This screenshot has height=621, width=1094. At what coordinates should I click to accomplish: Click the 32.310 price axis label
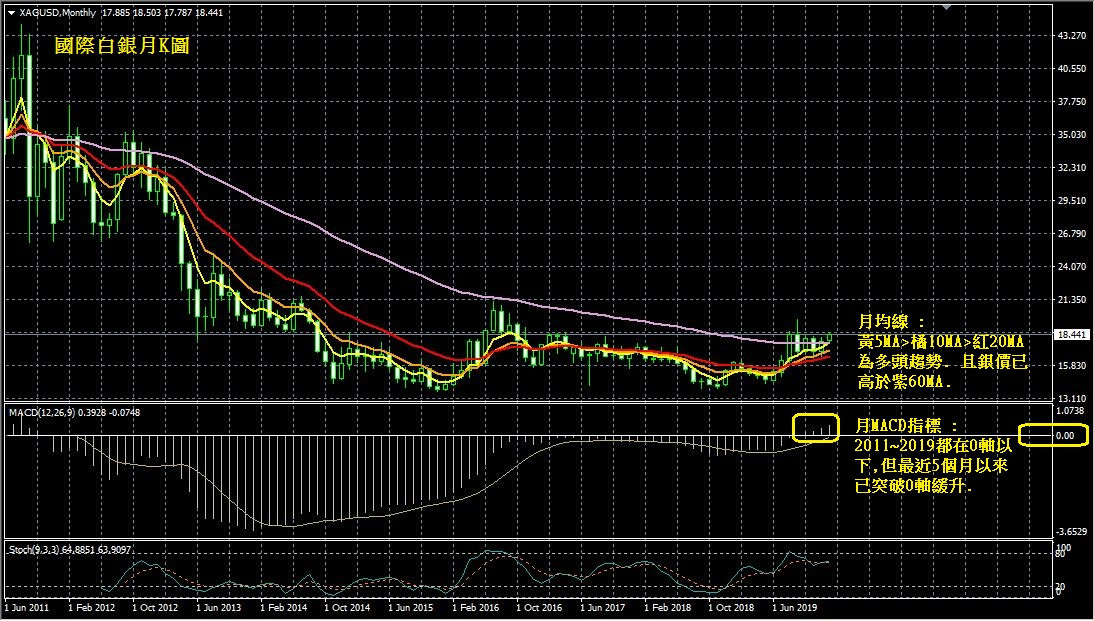1072,168
